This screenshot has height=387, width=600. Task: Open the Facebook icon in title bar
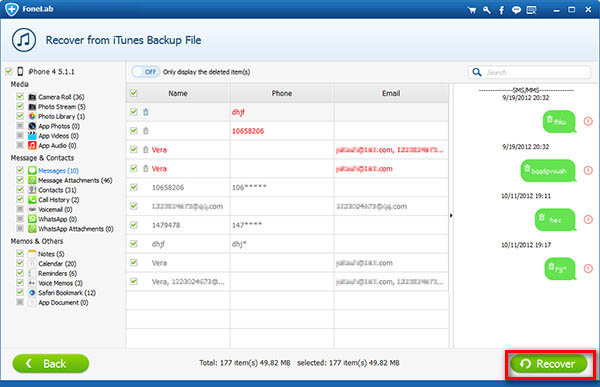[501, 10]
